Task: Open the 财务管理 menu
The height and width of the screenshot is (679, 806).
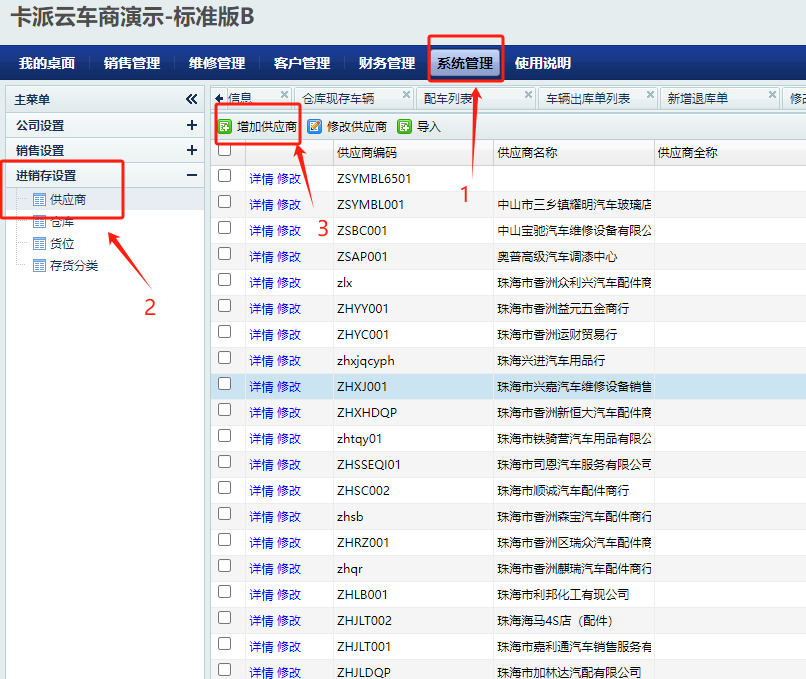Action: pos(386,63)
